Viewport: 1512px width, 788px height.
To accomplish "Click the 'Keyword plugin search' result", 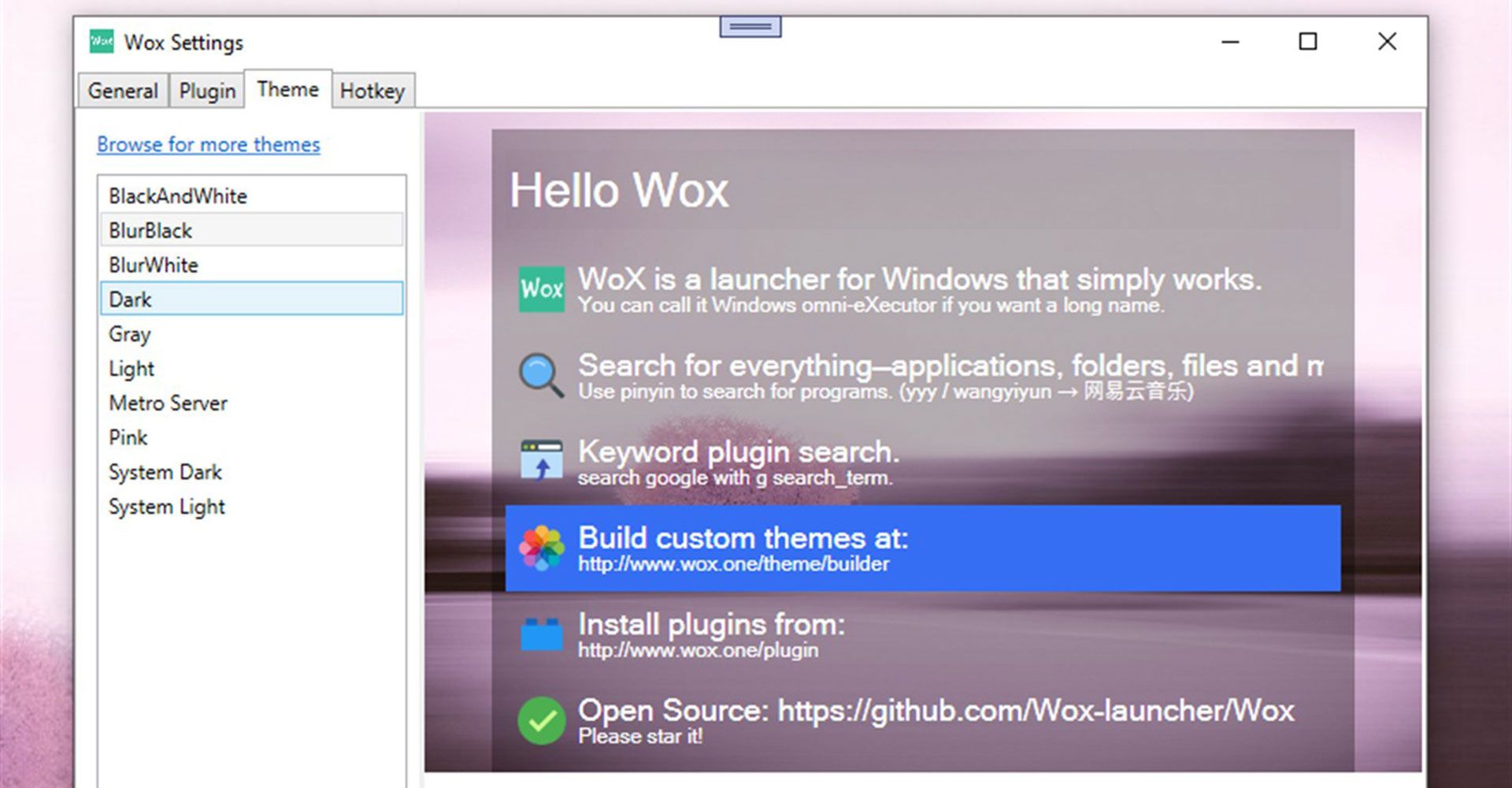I will click(923, 462).
